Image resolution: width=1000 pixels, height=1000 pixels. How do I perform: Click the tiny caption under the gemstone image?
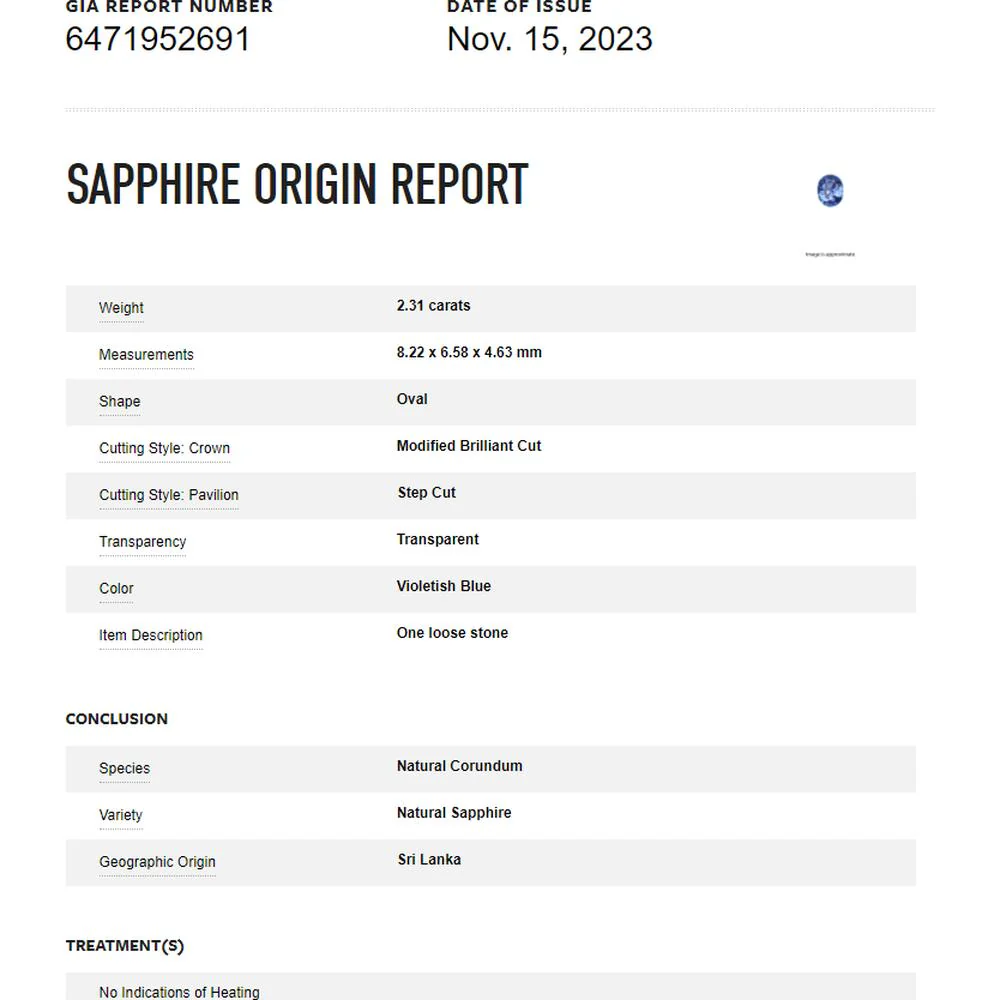click(x=830, y=254)
